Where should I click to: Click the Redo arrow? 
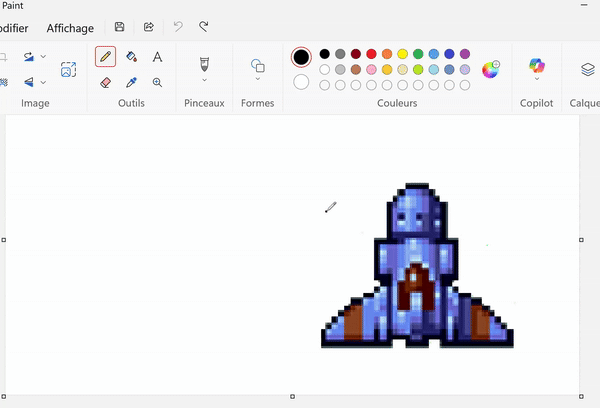(204, 27)
